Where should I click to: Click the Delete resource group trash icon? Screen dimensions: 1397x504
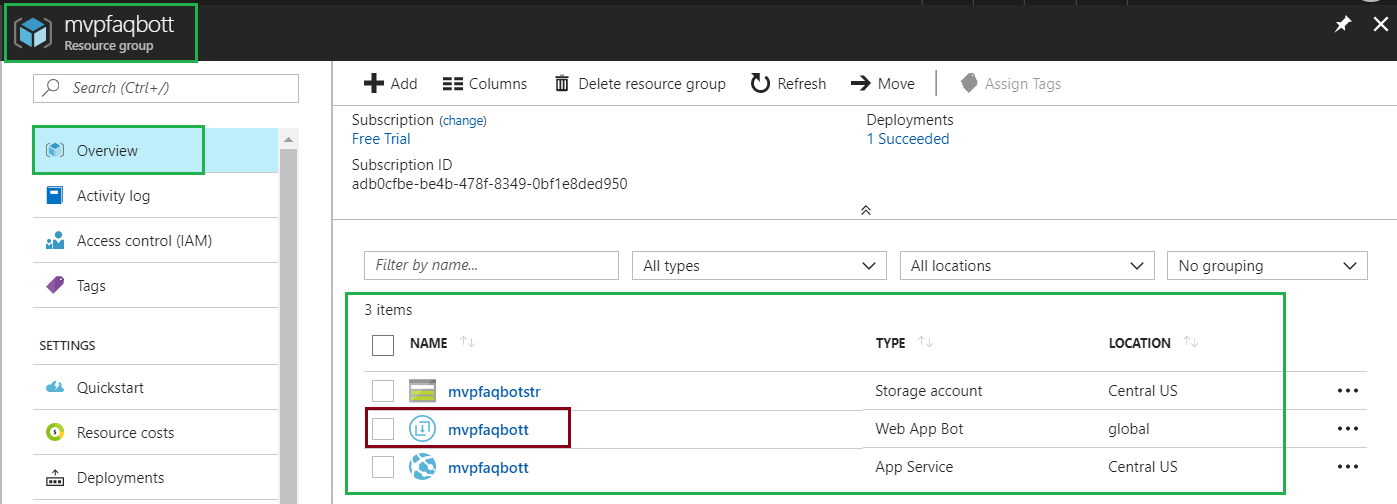562,84
